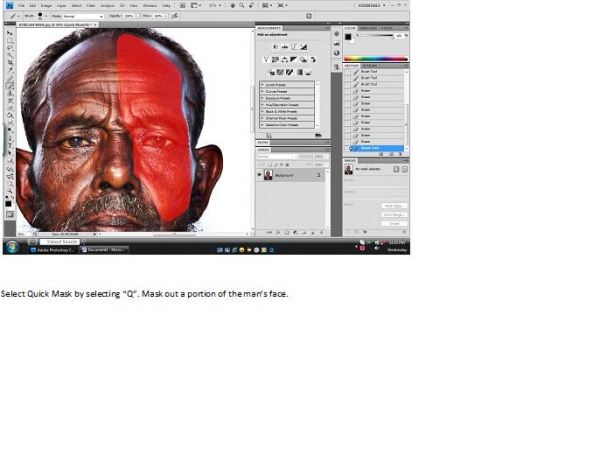
Task: Click the Flow value field
Action: point(158,16)
